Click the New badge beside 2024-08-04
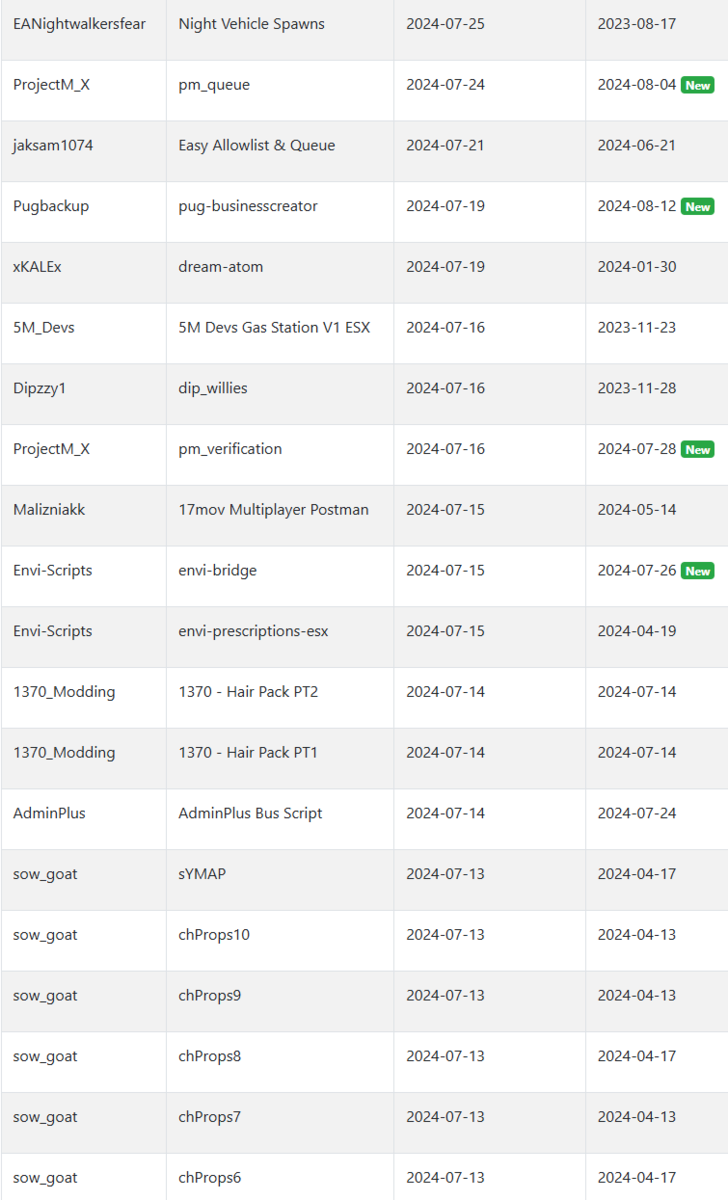The width and height of the screenshot is (728, 1200). click(697, 85)
